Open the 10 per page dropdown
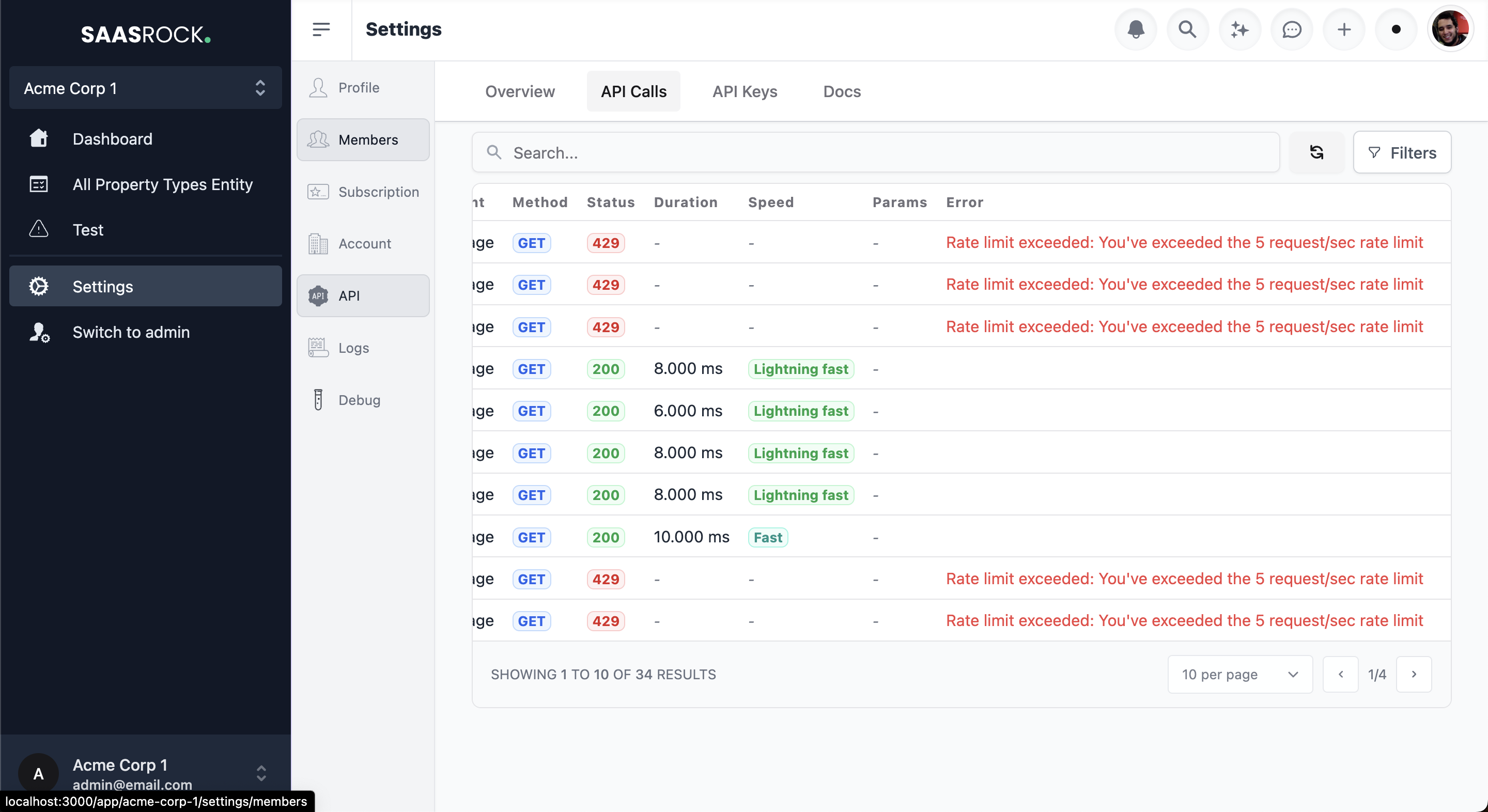Image resolution: width=1488 pixels, height=812 pixels. pyautogui.click(x=1239, y=674)
